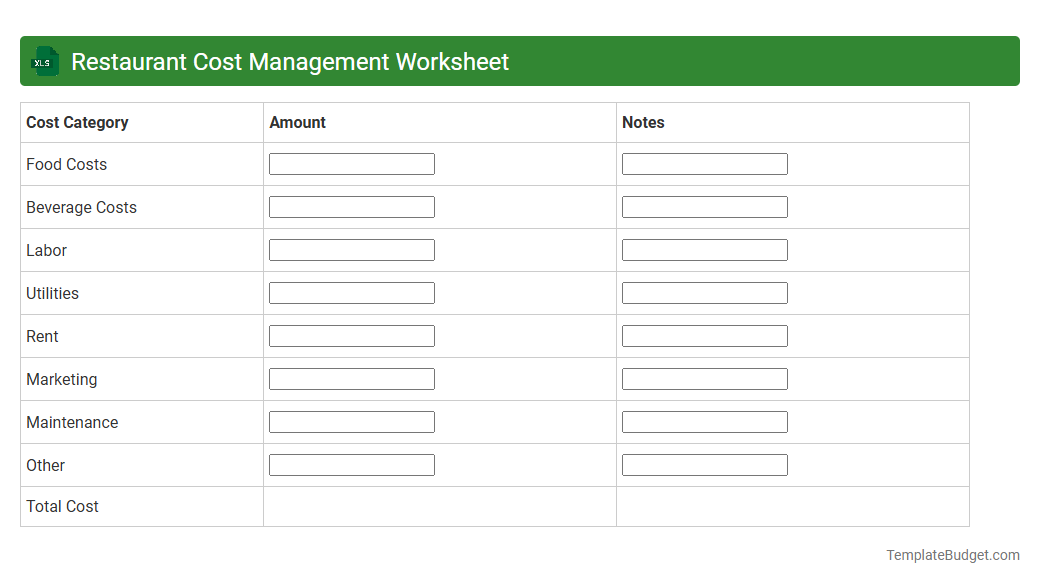Click the Notes input for Utilities
Screen dimensions: 1040x584
704,292
